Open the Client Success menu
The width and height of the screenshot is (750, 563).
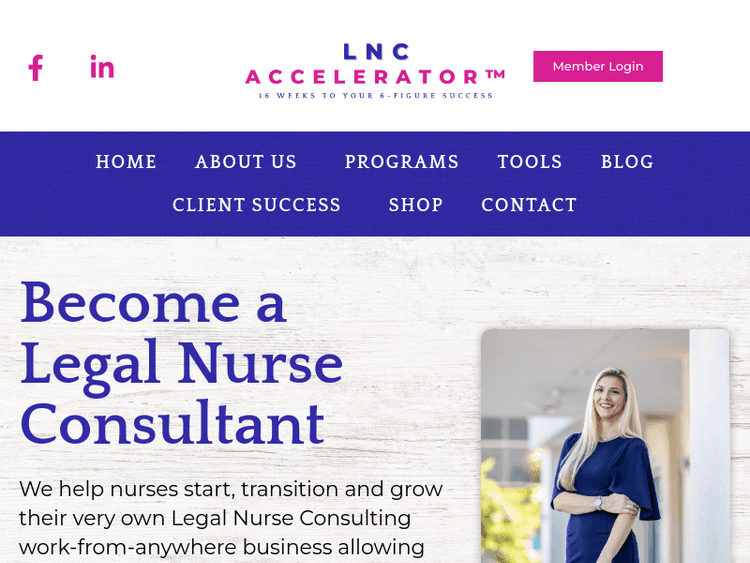(257, 205)
